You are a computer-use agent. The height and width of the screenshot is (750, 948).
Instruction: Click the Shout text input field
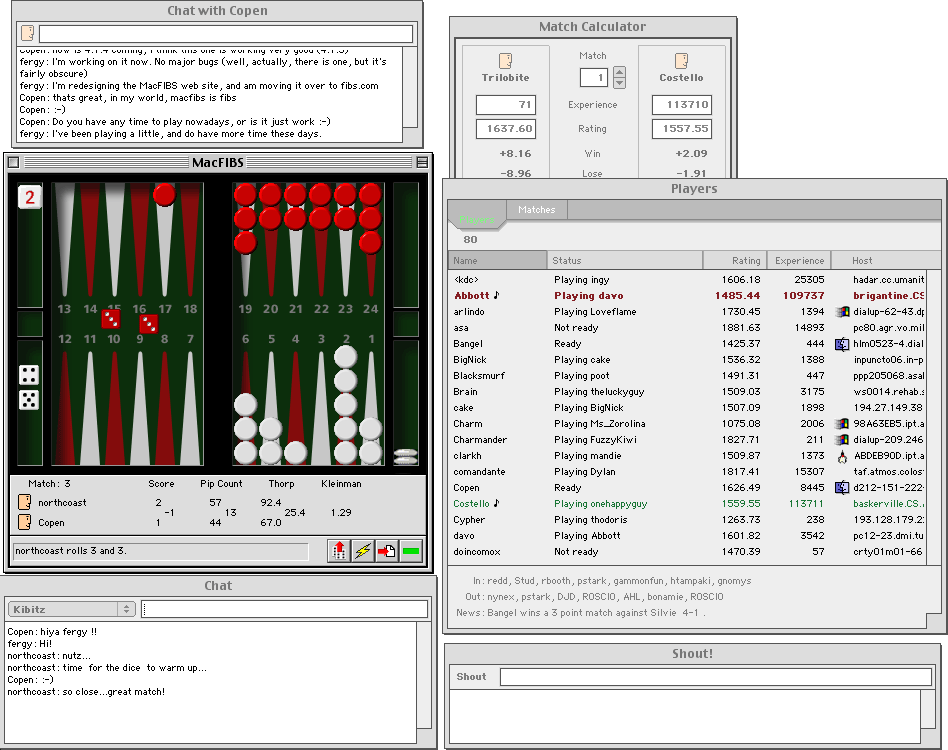coord(716,677)
